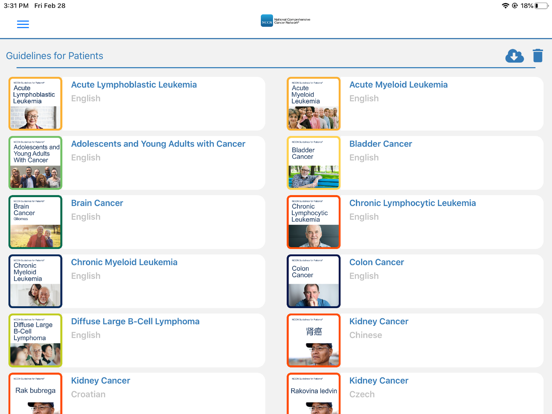Open the hamburger navigation menu

click(23, 24)
